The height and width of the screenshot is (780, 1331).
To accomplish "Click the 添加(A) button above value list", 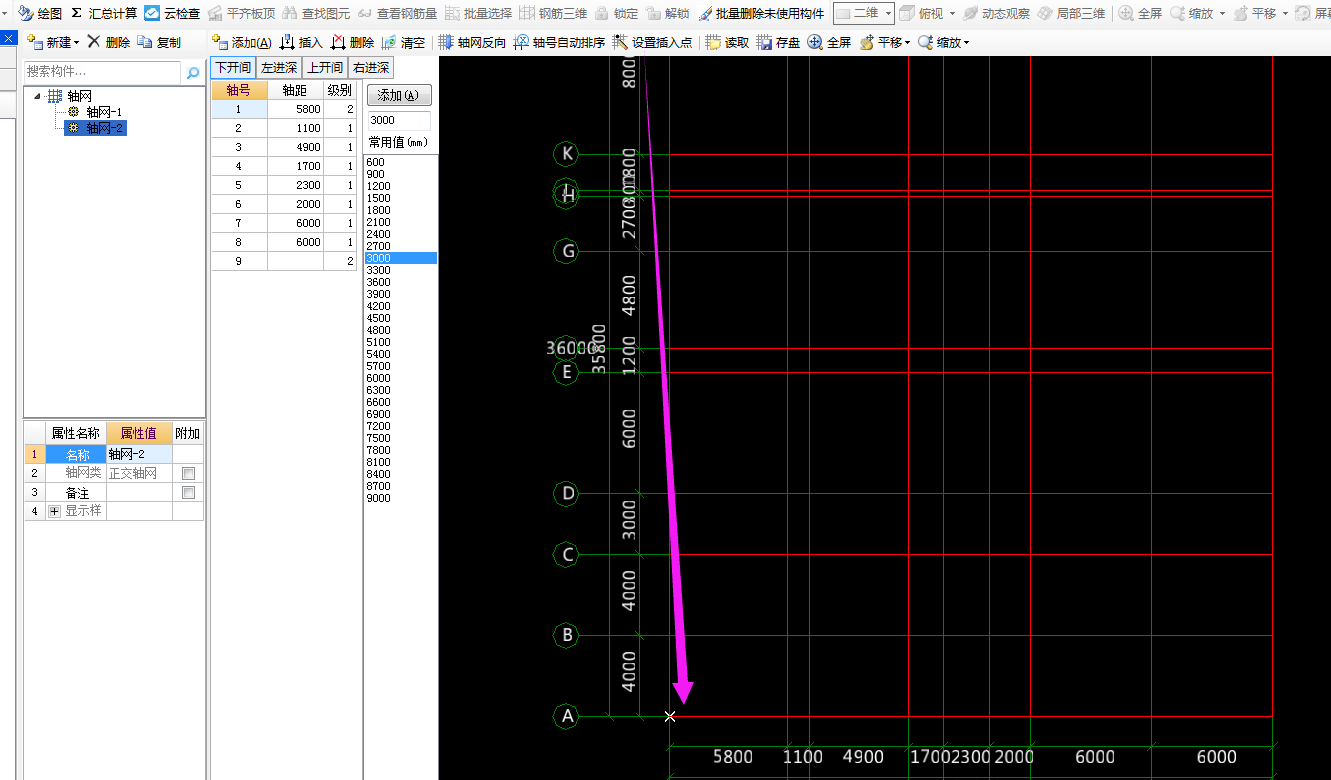I will point(400,95).
